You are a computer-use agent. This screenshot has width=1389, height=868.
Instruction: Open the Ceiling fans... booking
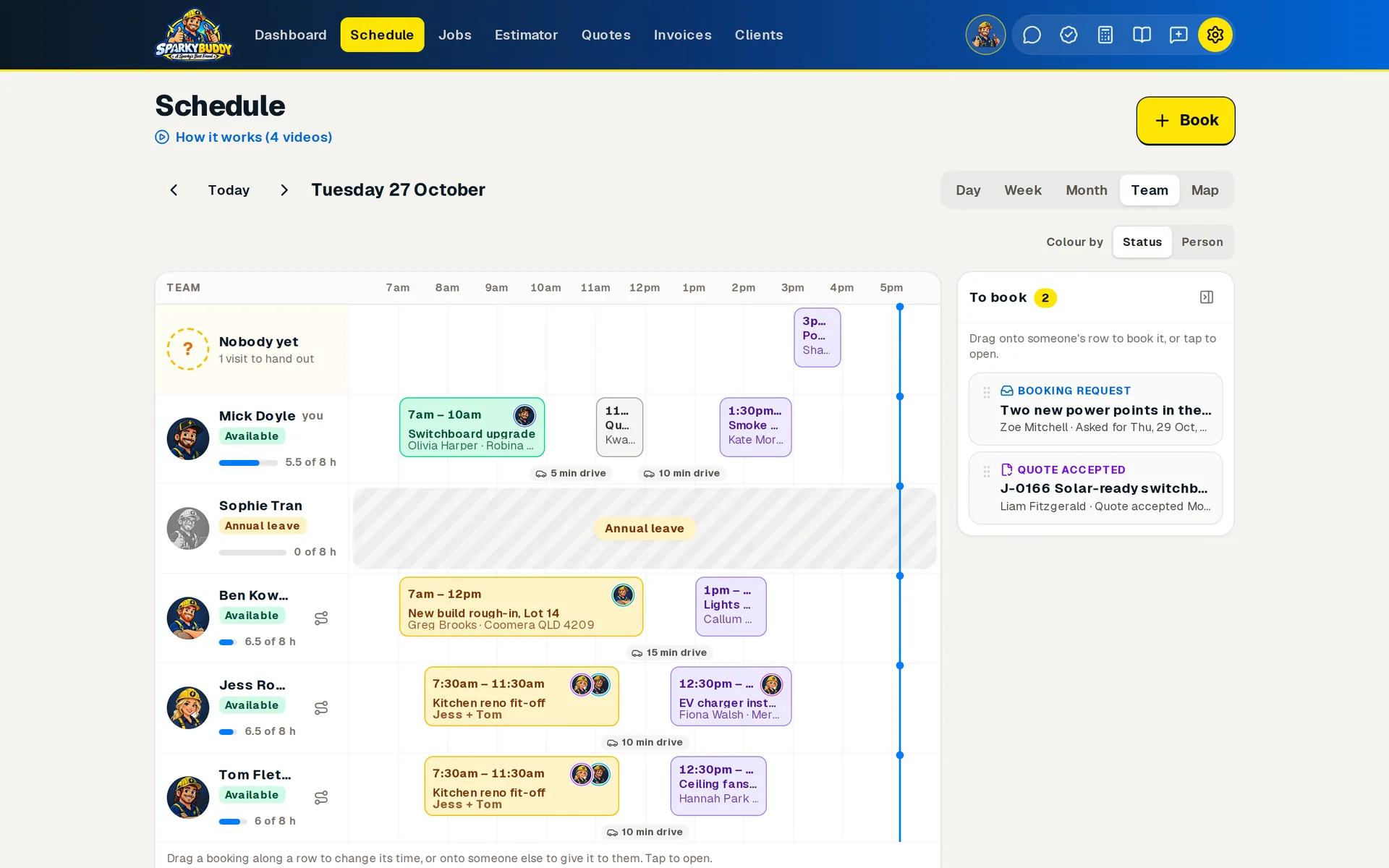point(718,786)
